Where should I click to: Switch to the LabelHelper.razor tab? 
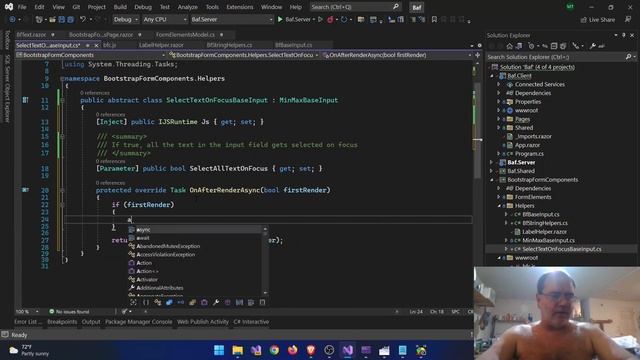tap(161, 45)
